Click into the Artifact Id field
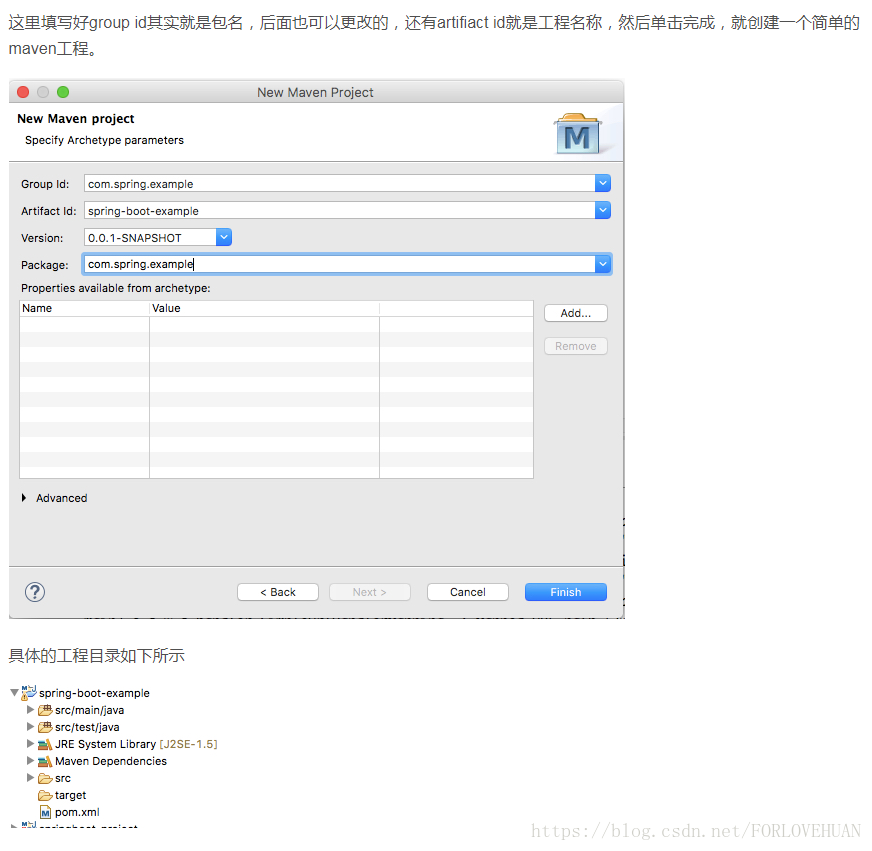The width and height of the screenshot is (872, 851). click(x=339, y=211)
